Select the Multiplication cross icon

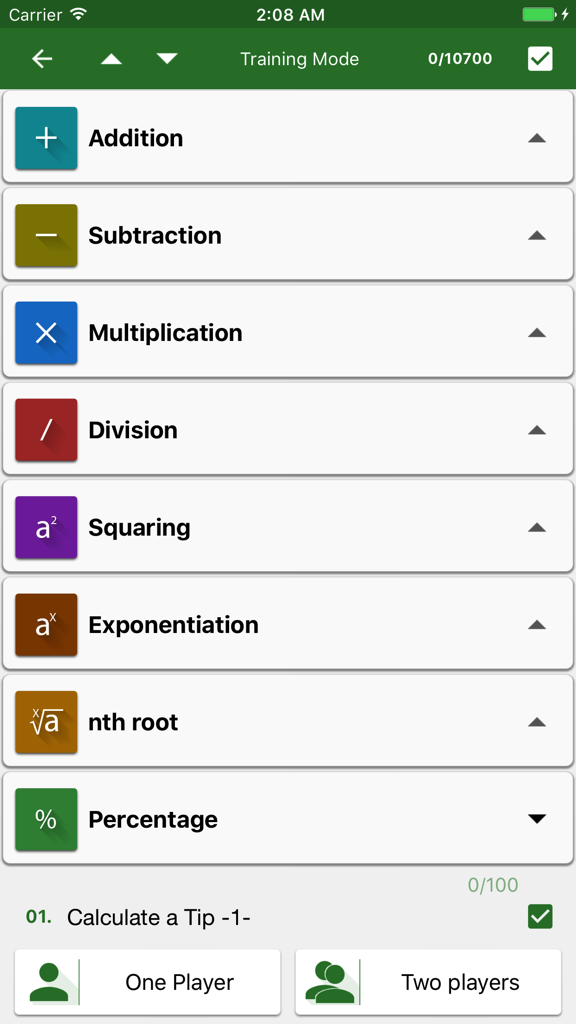46,332
